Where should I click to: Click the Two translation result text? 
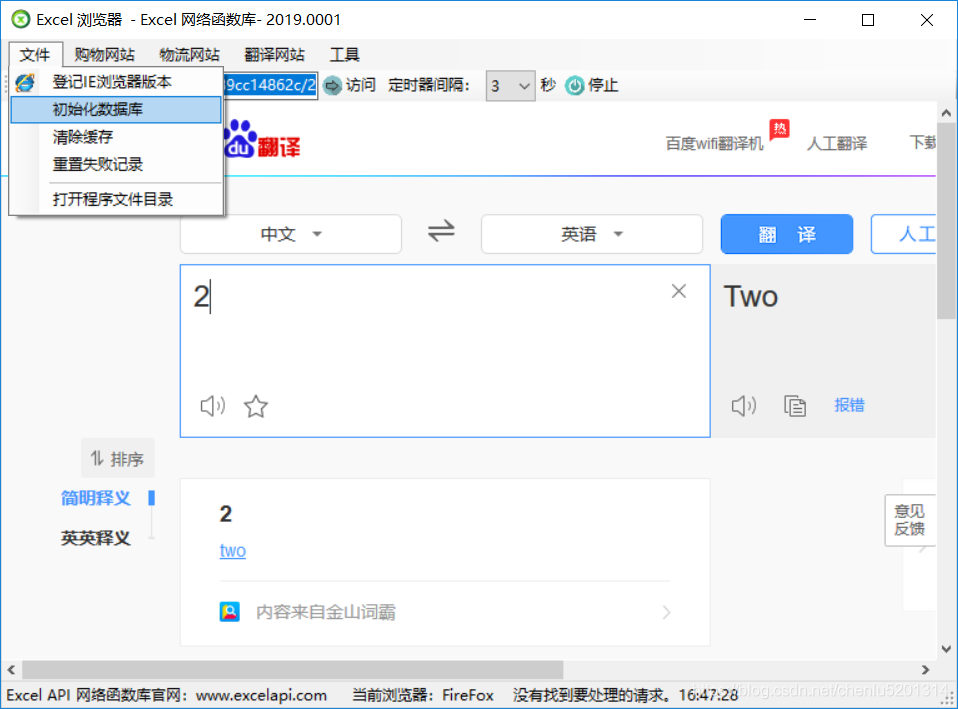point(751,297)
